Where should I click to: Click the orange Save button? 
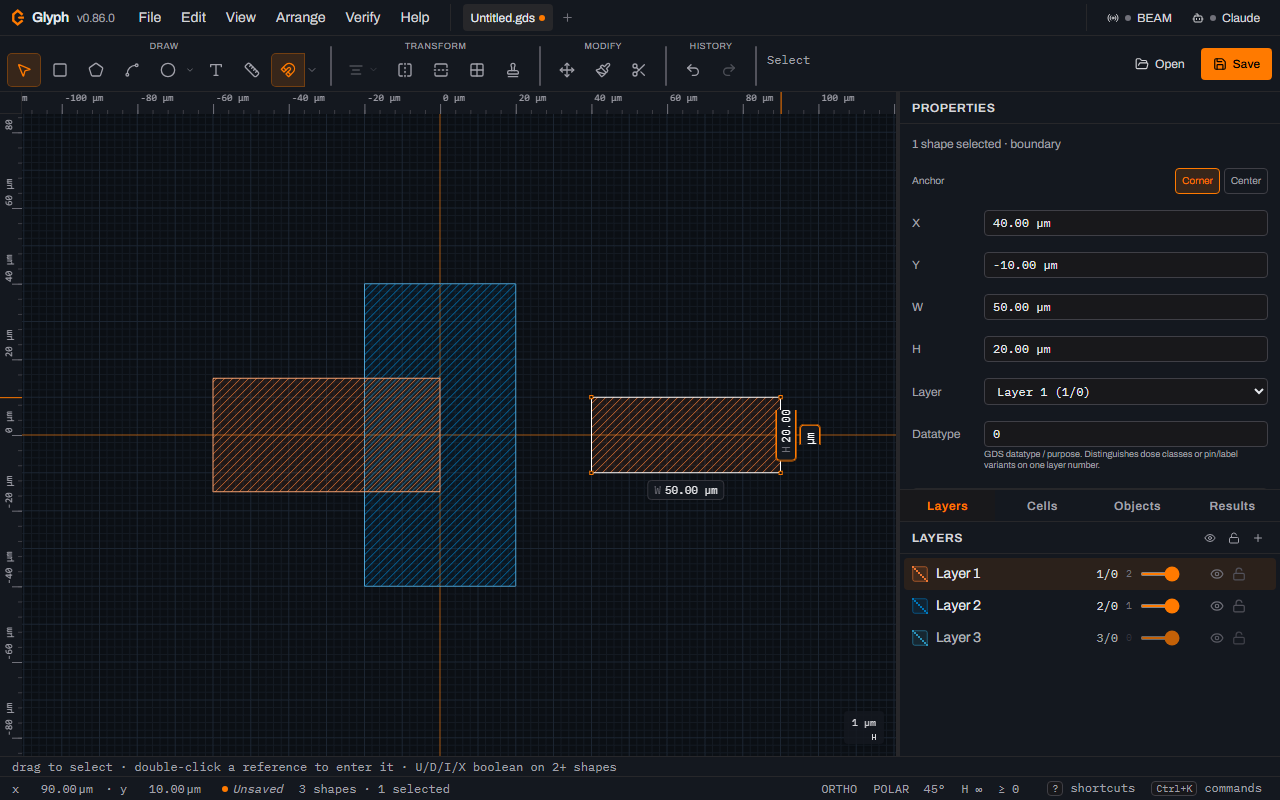(1236, 64)
